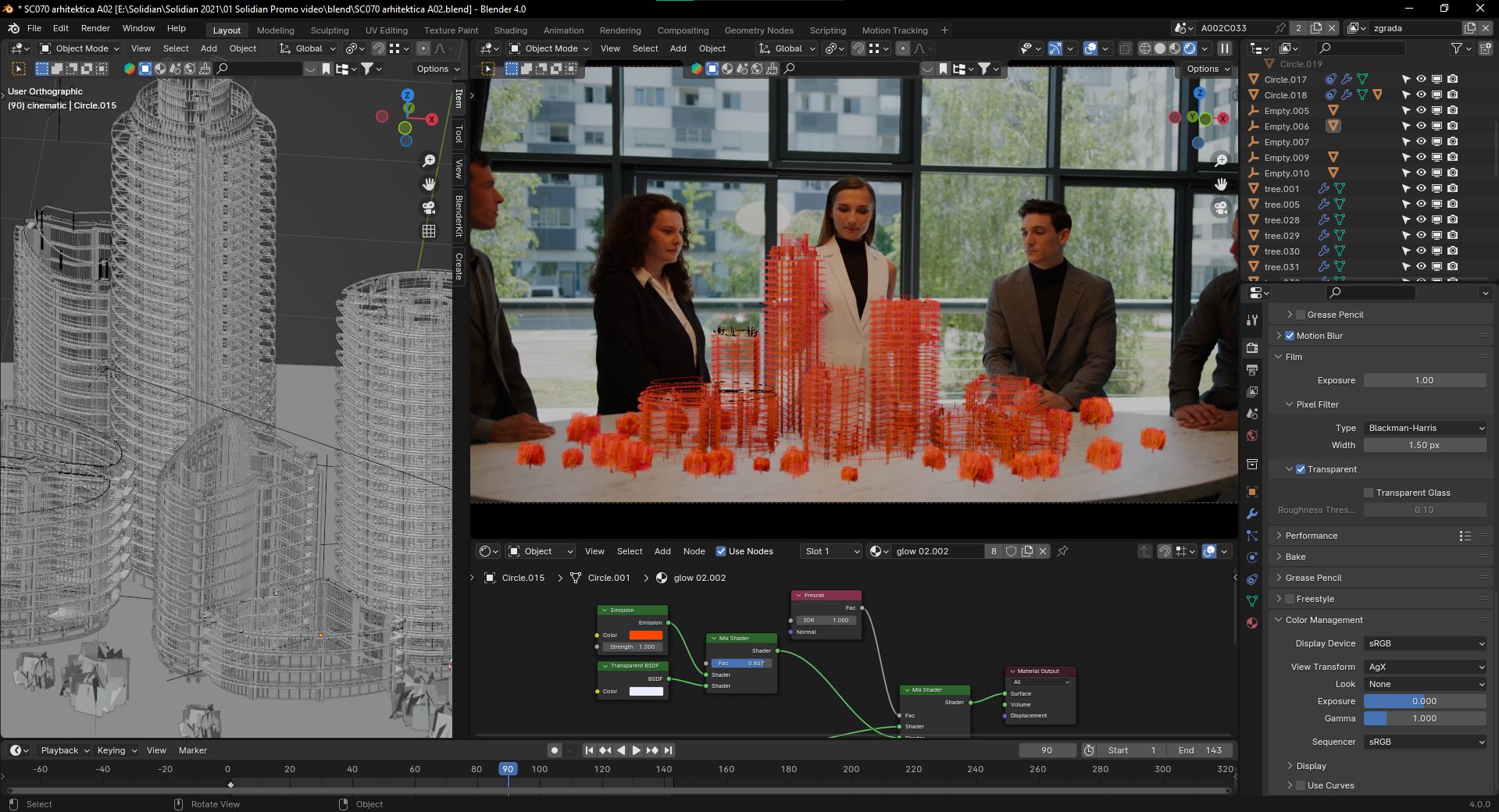
Task: Set right viewport shading to Wireframe
Action: [1145, 48]
